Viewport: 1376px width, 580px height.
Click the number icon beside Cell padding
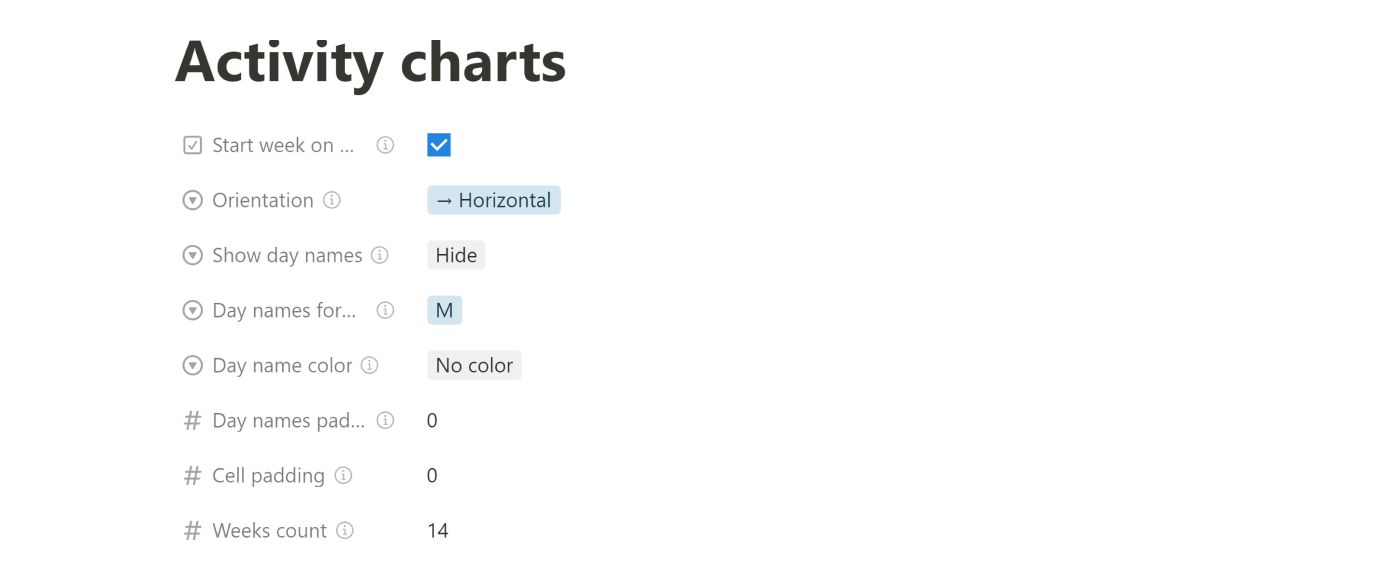pyautogui.click(x=192, y=475)
